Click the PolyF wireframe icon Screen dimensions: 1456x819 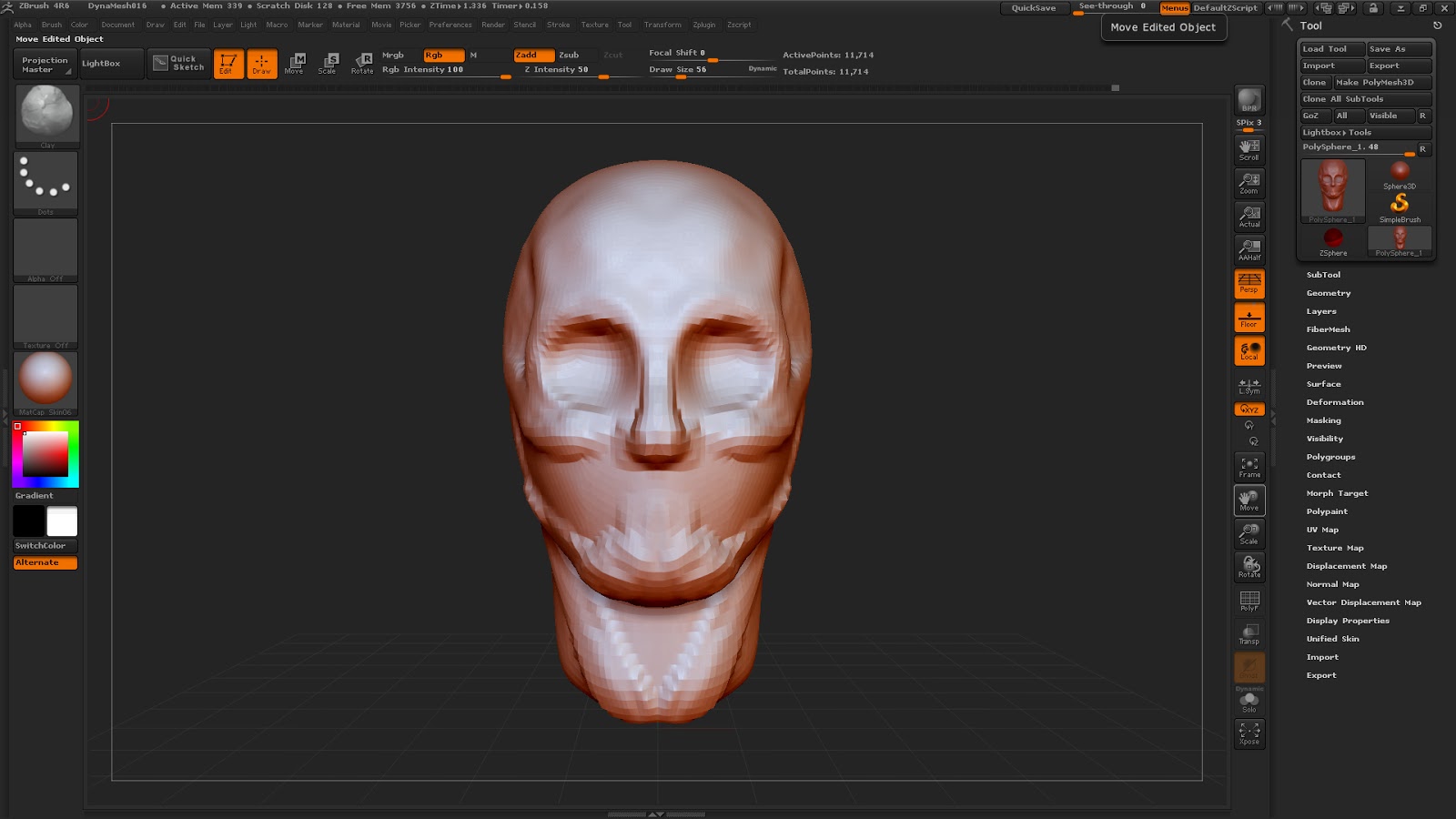click(x=1249, y=601)
